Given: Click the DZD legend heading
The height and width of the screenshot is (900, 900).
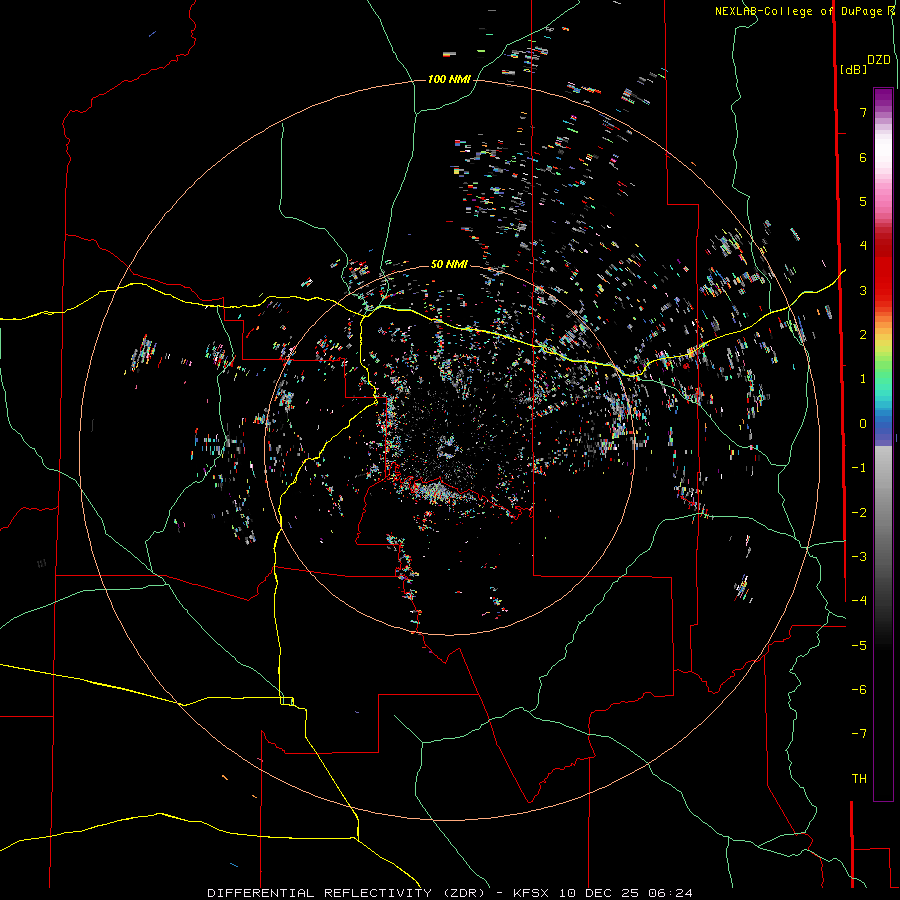Looking at the screenshot, I should point(879,60).
